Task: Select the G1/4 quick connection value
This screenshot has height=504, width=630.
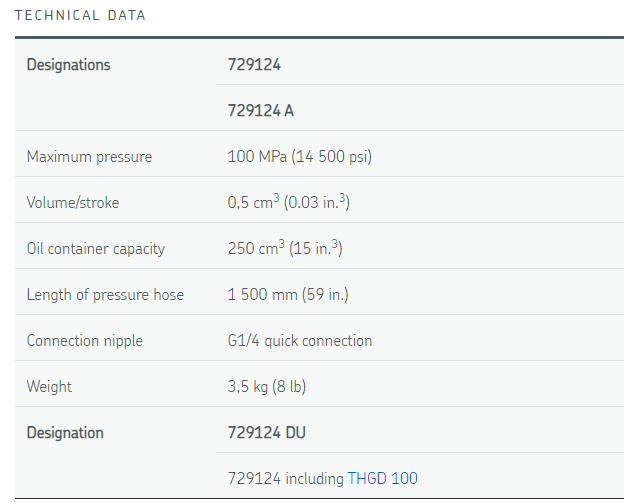Action: click(x=300, y=341)
